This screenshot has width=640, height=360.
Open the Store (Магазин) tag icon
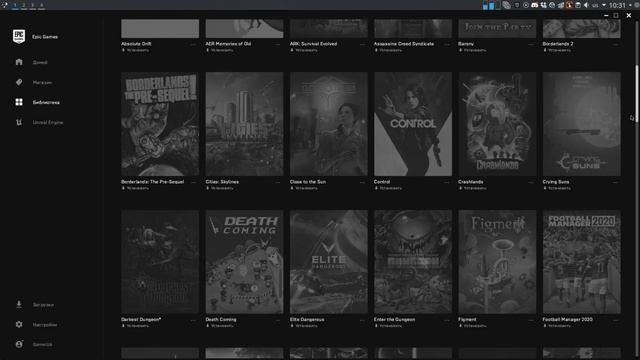pos(19,82)
